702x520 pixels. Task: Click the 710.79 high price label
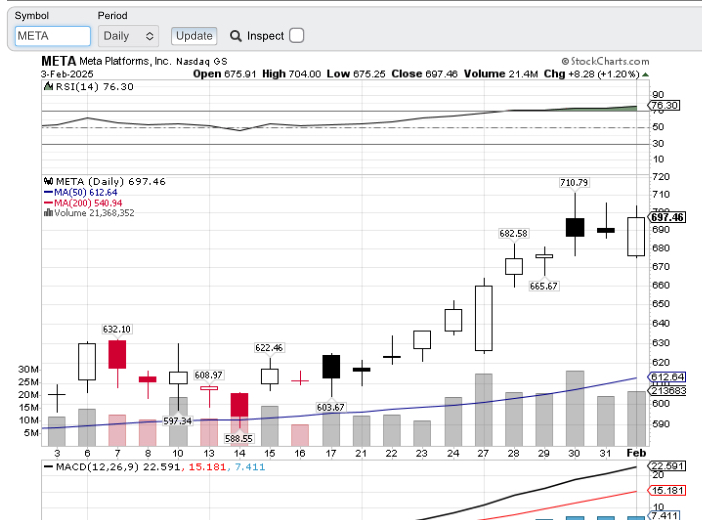pyautogui.click(x=574, y=182)
